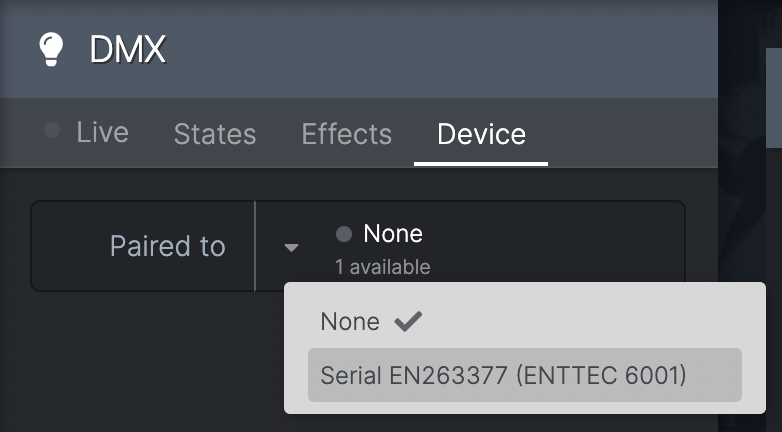This screenshot has width=782, height=432.
Task: Switch to the States tab
Action: pos(215,134)
